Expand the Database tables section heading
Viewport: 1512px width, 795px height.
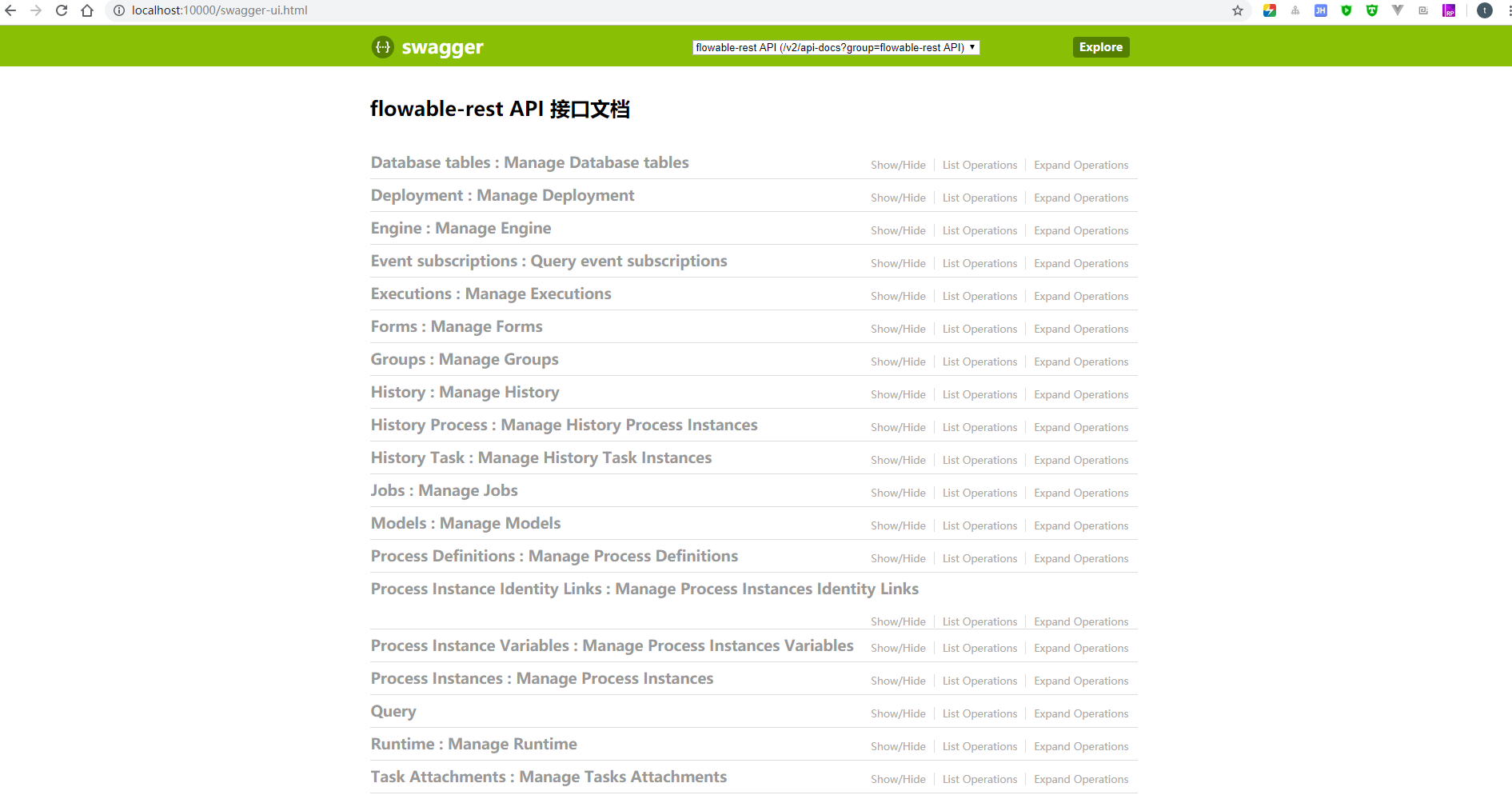pyautogui.click(x=529, y=162)
